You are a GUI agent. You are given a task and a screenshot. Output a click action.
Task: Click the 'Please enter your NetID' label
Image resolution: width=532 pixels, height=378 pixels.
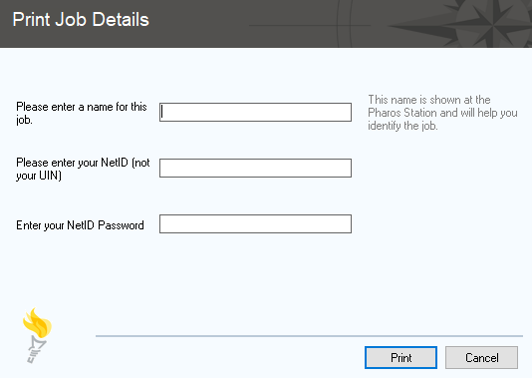(83, 169)
